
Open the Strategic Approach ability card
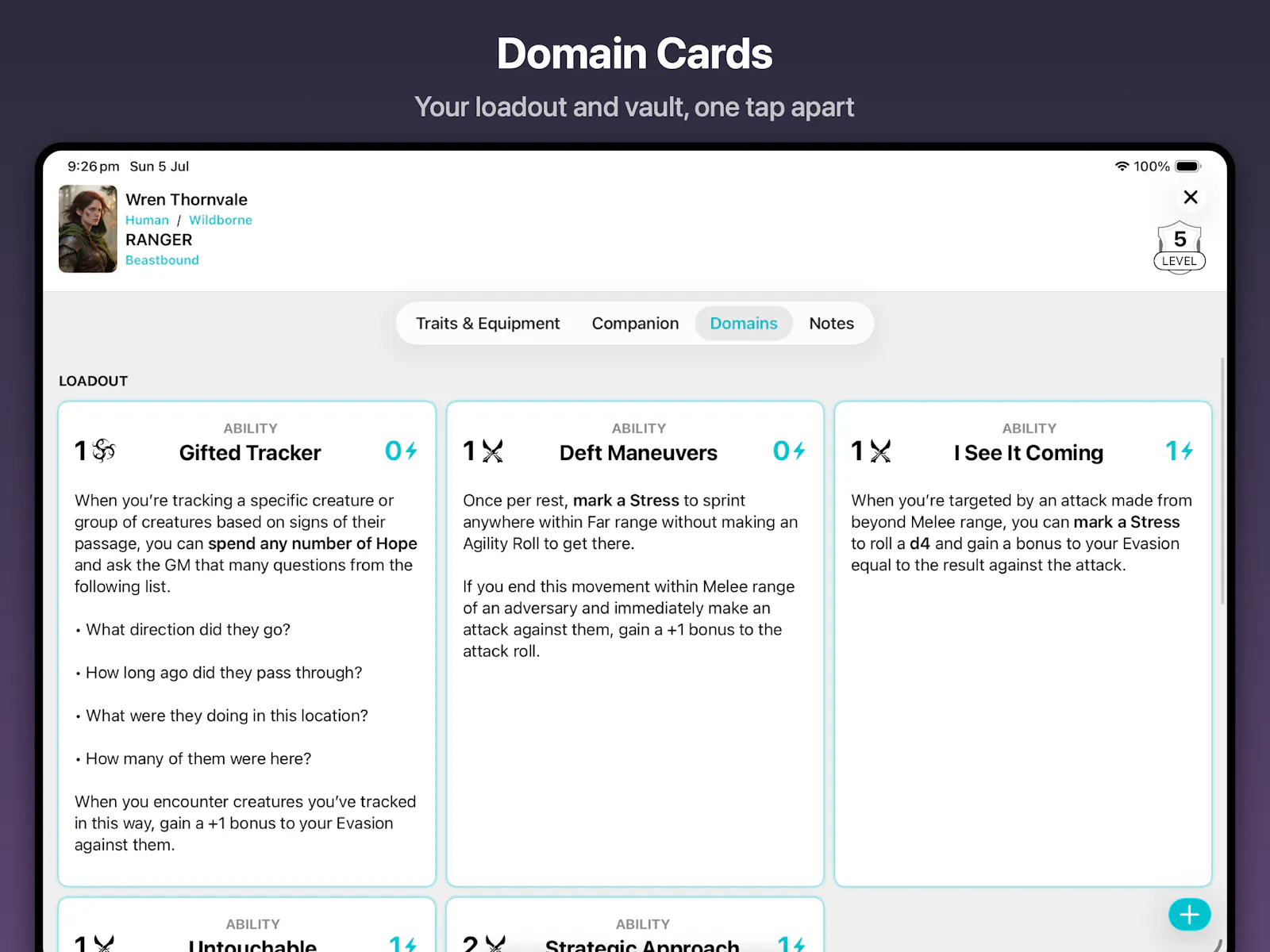click(x=635, y=925)
